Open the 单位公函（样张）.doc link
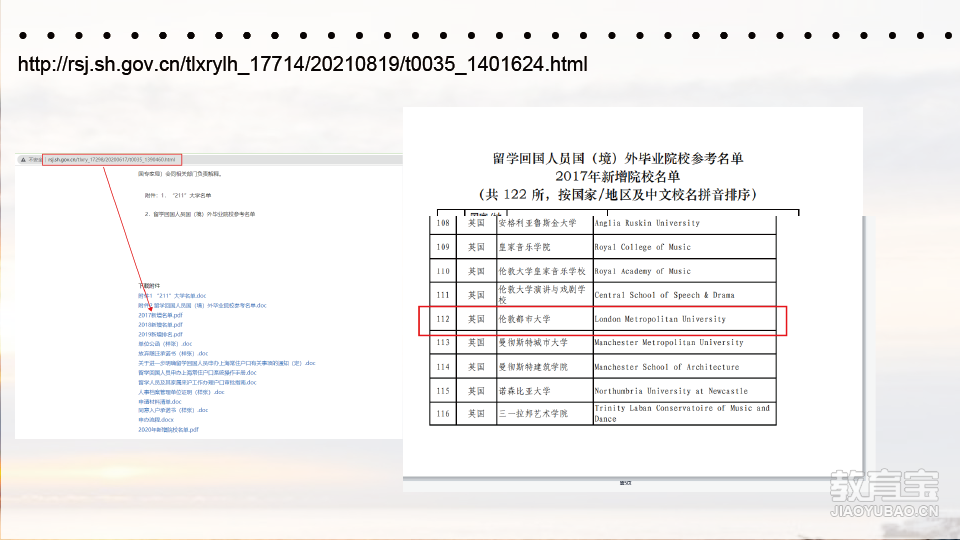Image resolution: width=960 pixels, height=540 pixels. click(x=165, y=344)
